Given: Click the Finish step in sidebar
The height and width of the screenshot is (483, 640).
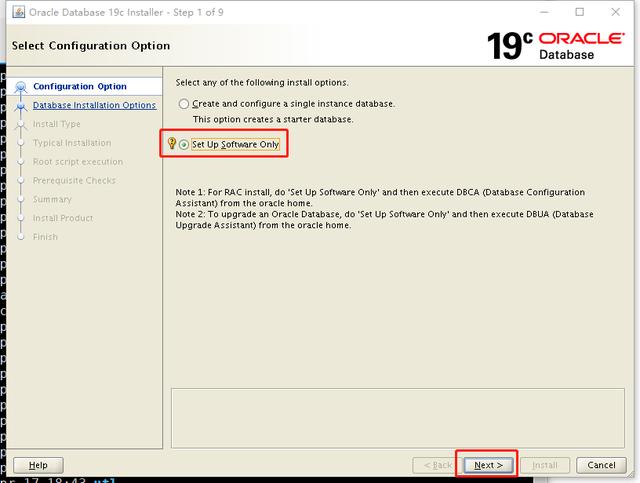Looking at the screenshot, I should [x=45, y=237].
